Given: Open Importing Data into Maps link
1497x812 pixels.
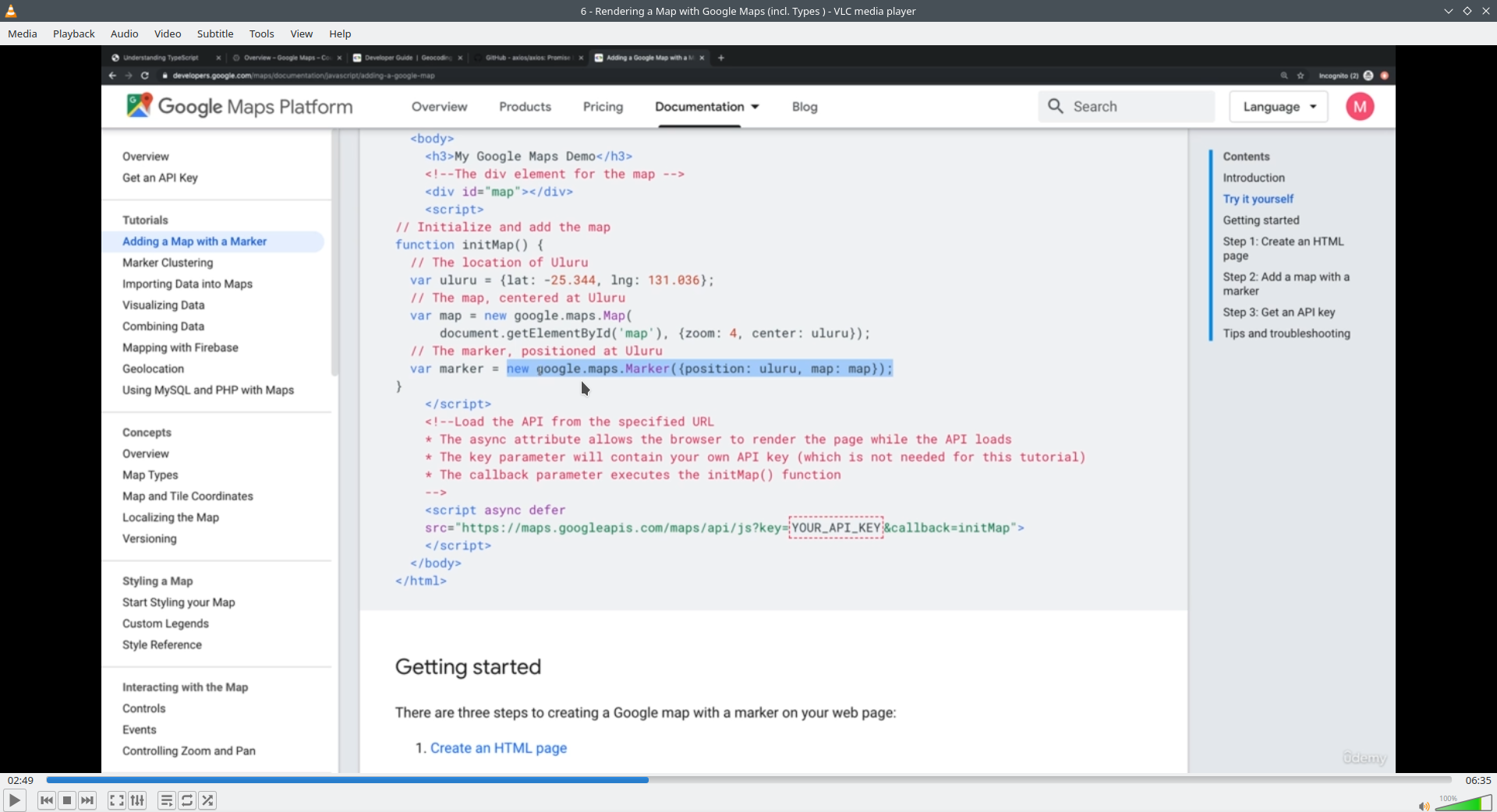Looking at the screenshot, I should click(x=187, y=284).
